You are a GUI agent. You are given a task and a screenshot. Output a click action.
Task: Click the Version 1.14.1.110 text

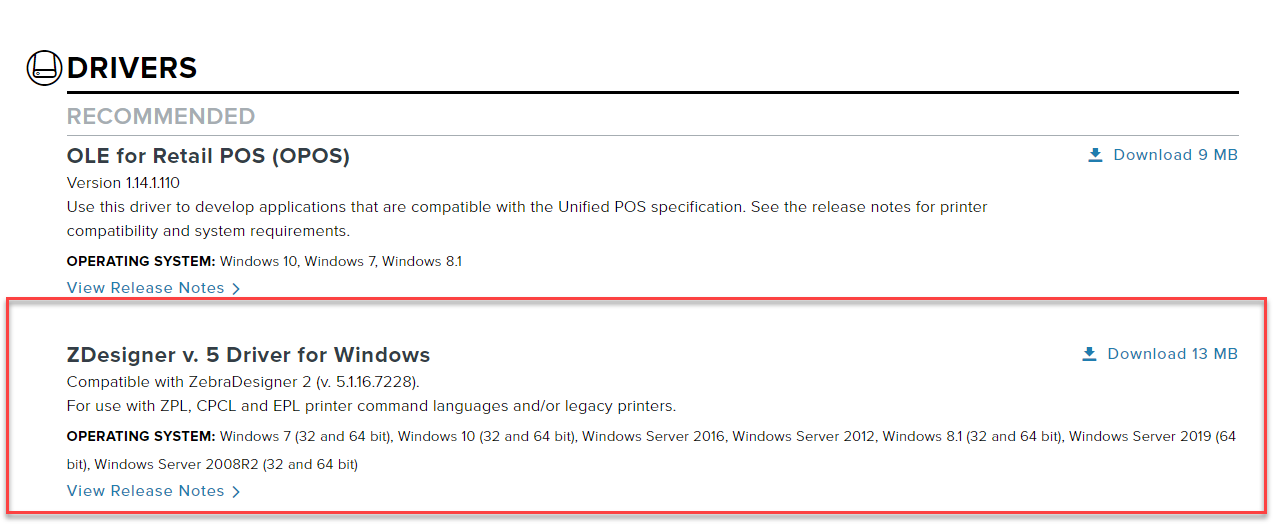pyautogui.click(x=123, y=183)
